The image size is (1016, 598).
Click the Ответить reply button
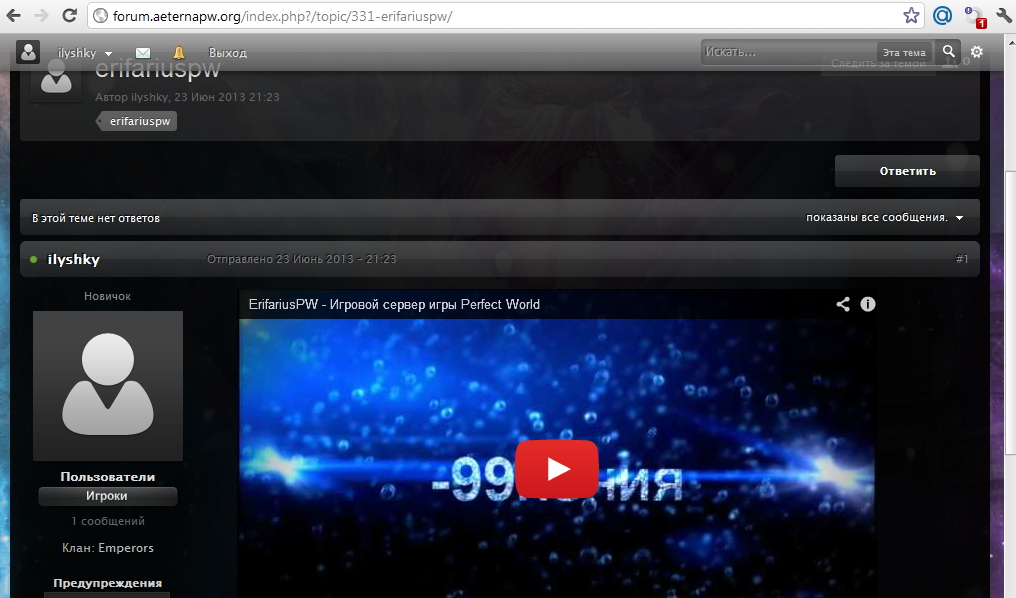(907, 171)
